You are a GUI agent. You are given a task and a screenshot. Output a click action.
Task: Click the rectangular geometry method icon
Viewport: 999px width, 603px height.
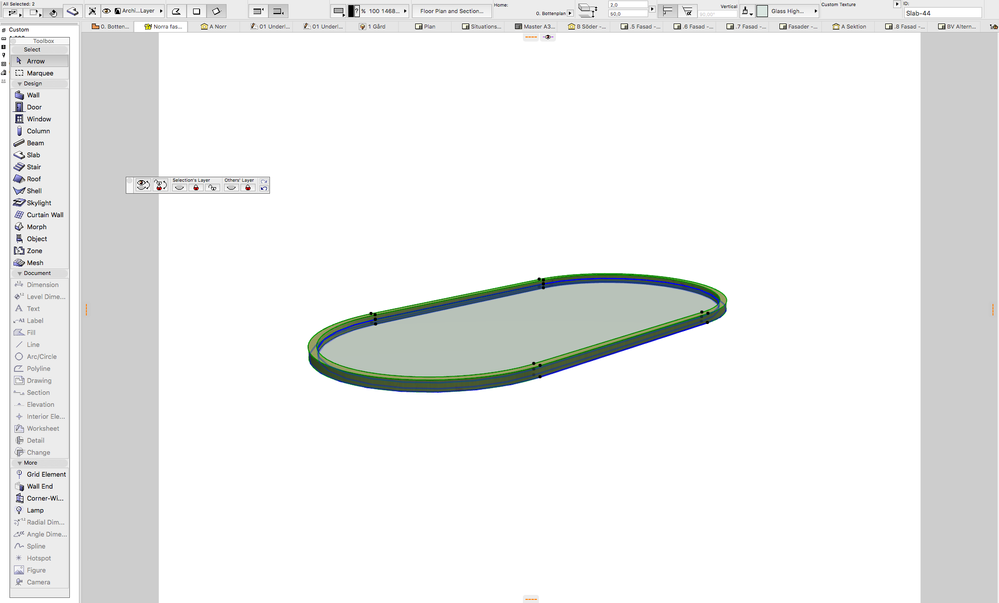pos(197,11)
